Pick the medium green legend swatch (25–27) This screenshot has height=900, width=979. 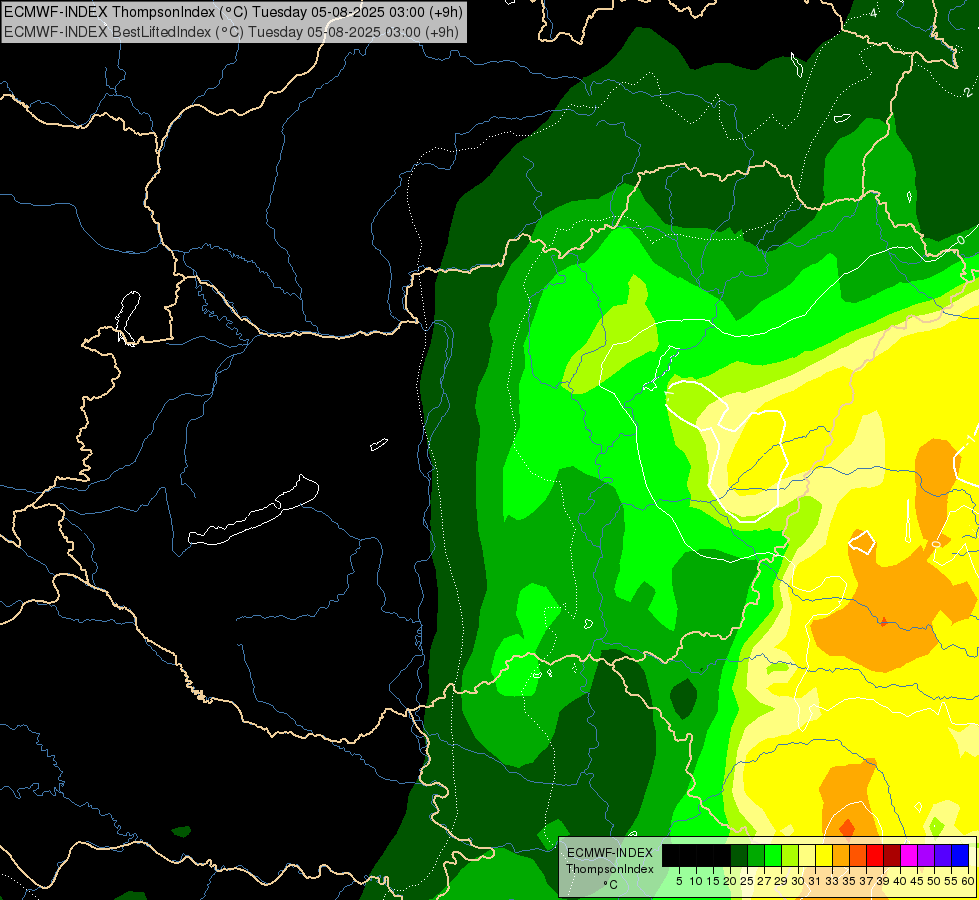(x=756, y=855)
